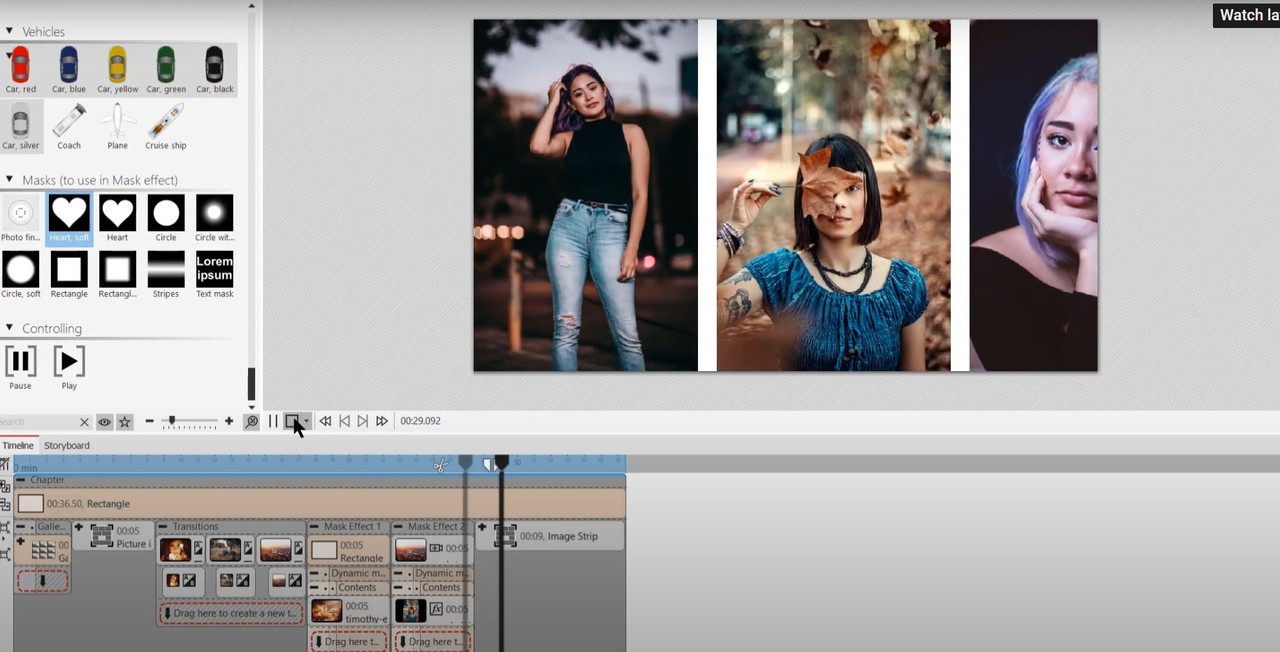Select the red car object
Viewport: 1280px width, 652px height.
pyautogui.click(x=20, y=70)
